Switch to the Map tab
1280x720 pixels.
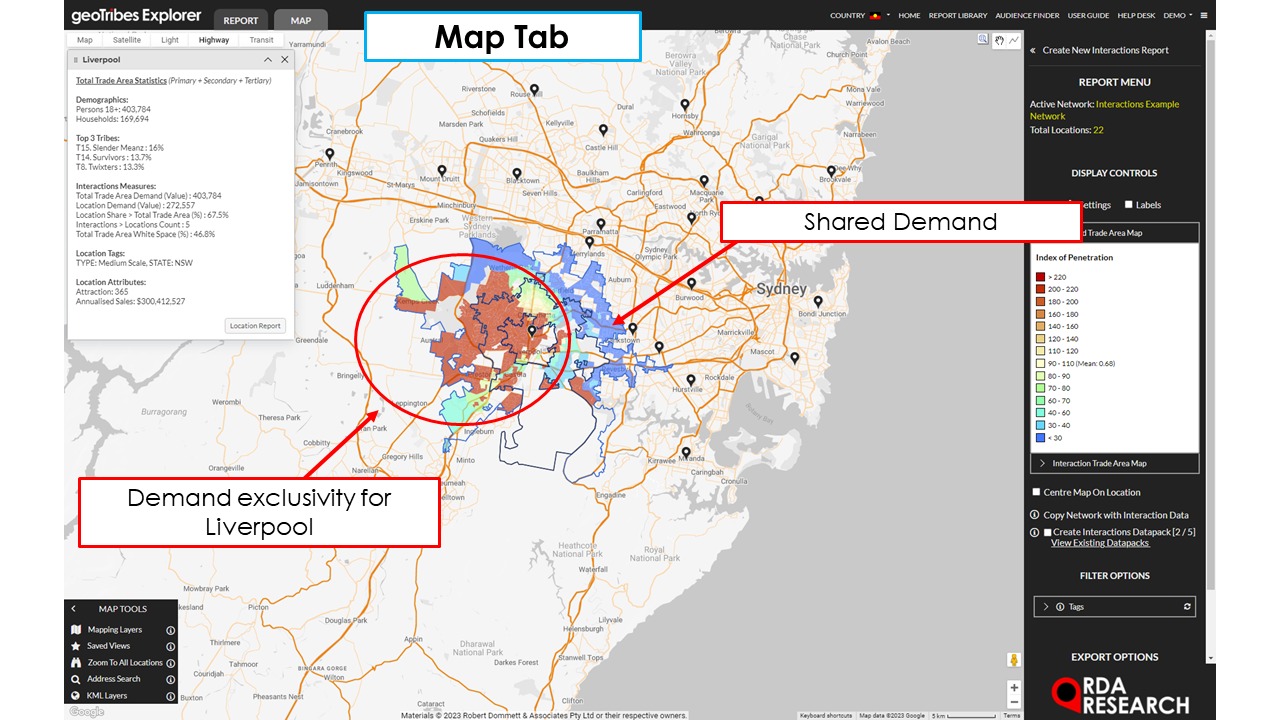[300, 20]
